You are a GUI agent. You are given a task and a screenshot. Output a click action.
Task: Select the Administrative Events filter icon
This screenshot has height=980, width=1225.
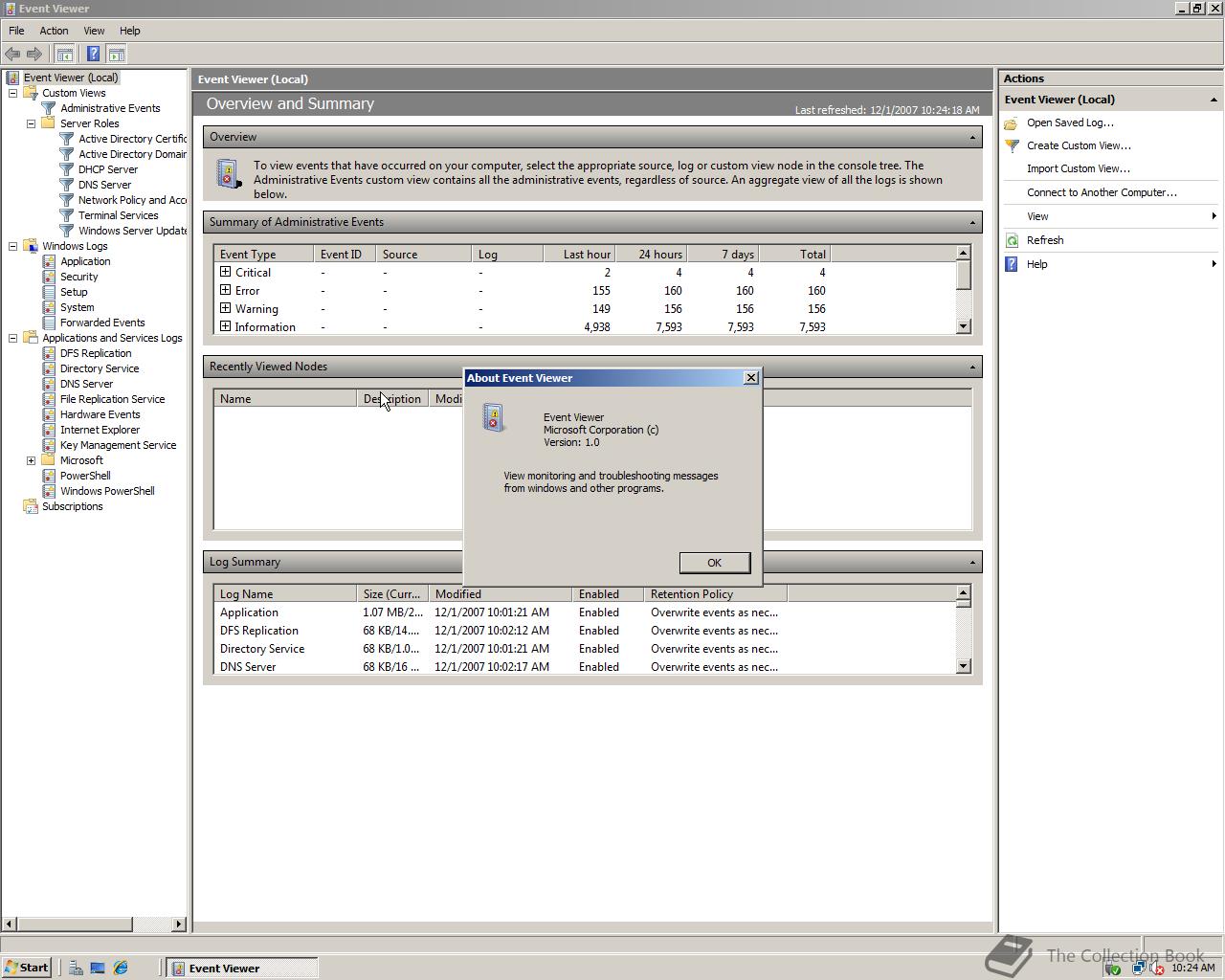(x=49, y=108)
